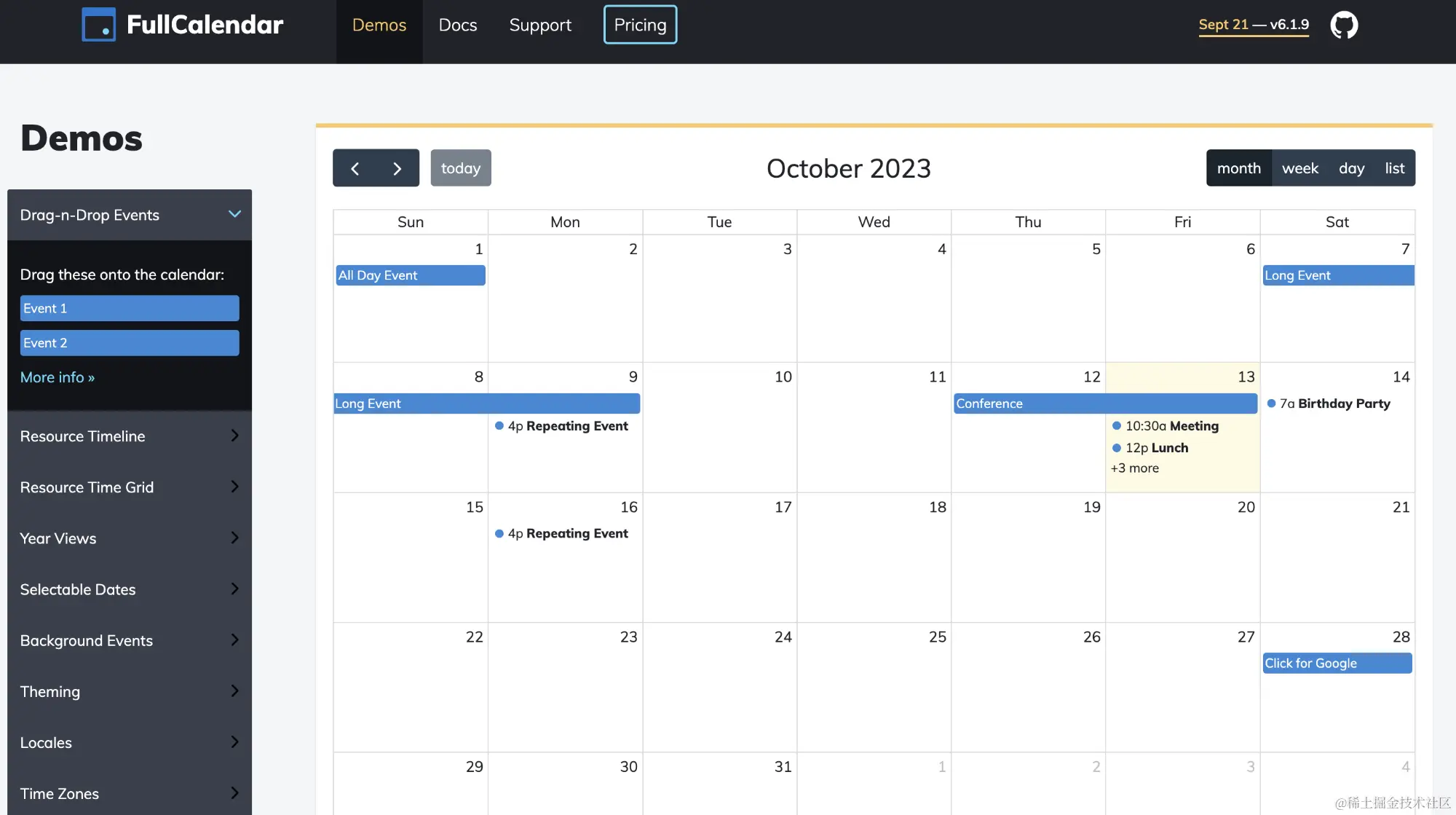This screenshot has width=1456, height=815.
Task: Show the +3 more events popover
Action: tap(1134, 468)
